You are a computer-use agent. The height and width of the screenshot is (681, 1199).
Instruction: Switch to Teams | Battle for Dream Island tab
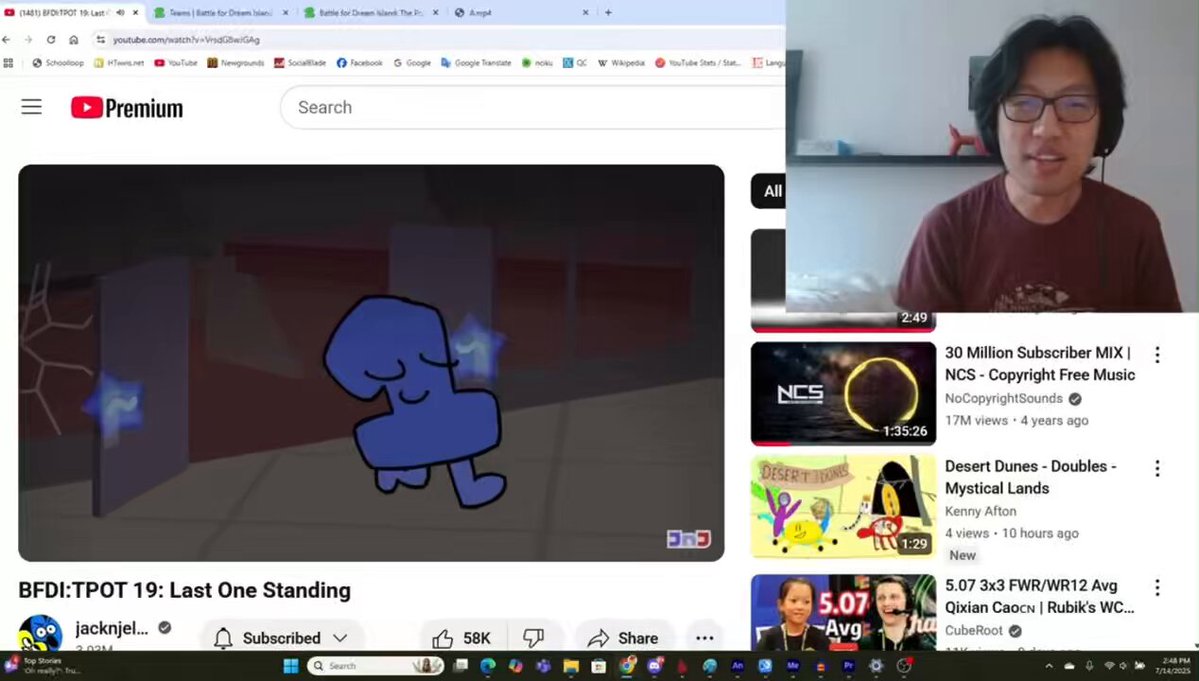click(222, 13)
